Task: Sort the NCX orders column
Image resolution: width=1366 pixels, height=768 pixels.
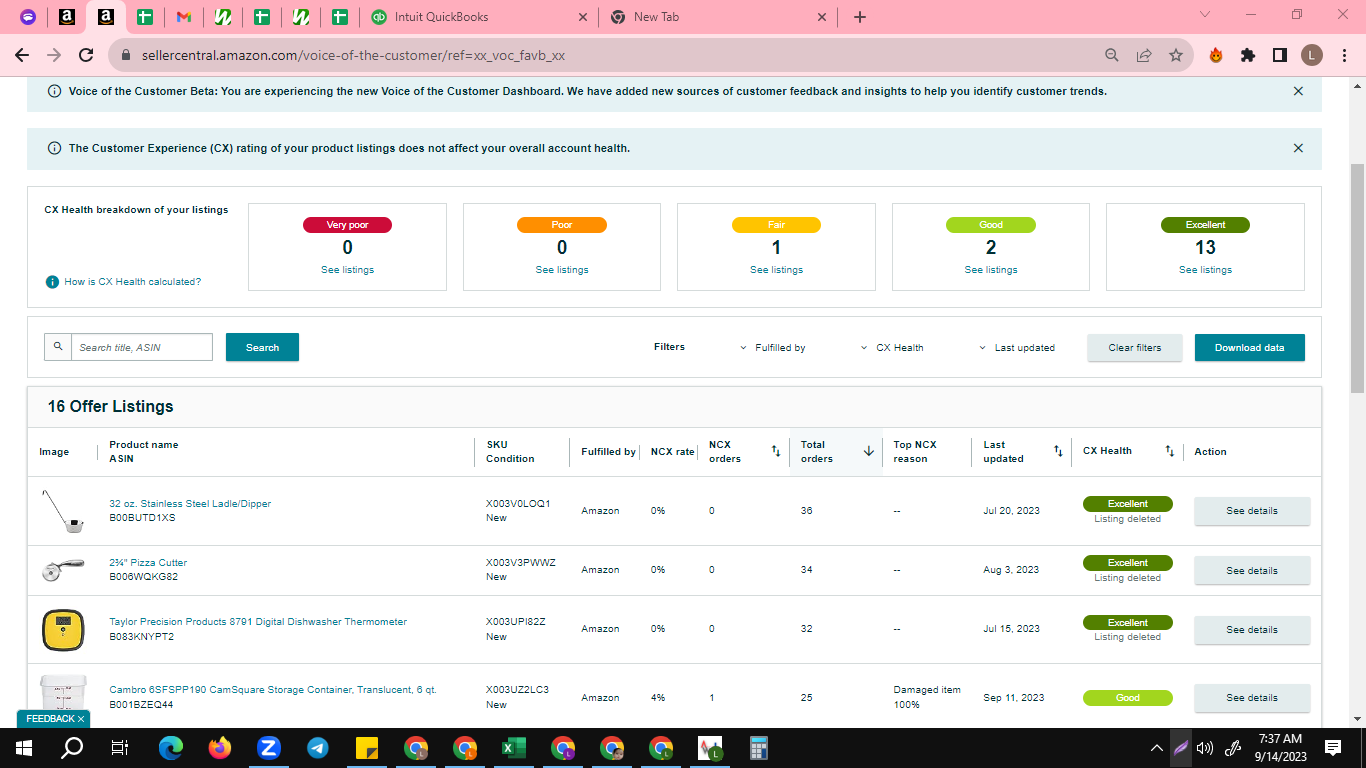Action: (x=776, y=451)
